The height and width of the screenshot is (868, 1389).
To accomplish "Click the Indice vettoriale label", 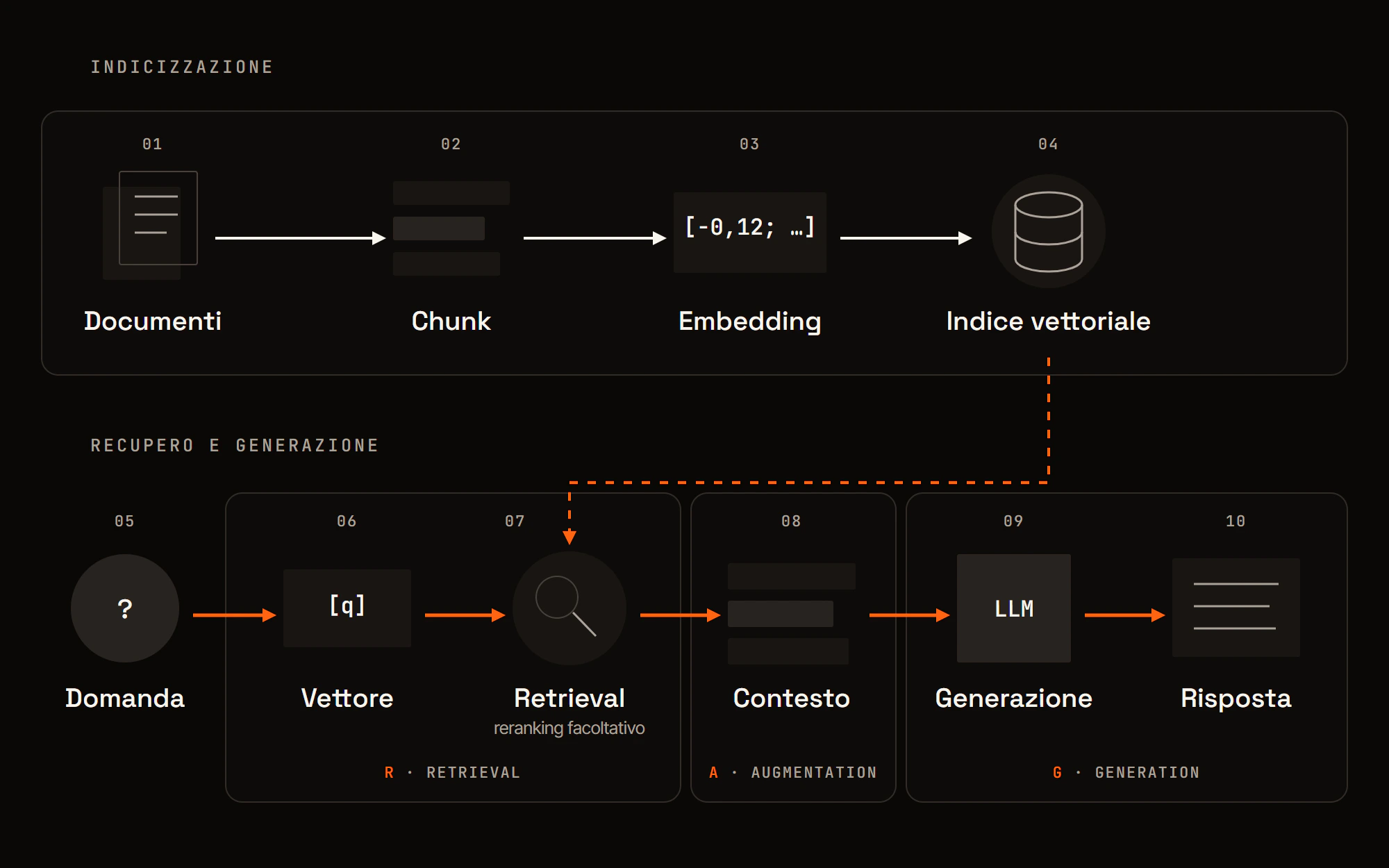I will (x=1049, y=322).
